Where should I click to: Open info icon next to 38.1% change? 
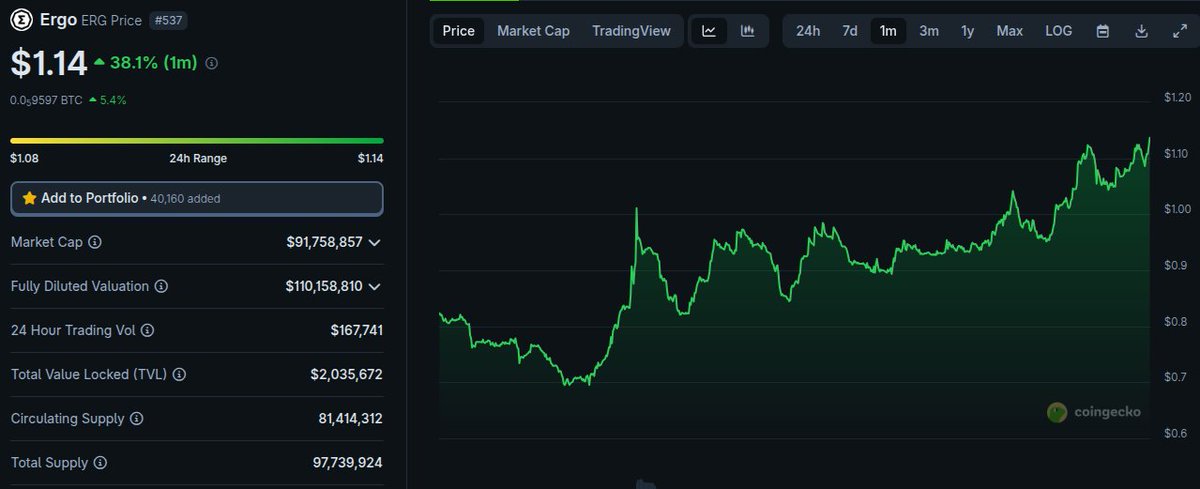211,63
